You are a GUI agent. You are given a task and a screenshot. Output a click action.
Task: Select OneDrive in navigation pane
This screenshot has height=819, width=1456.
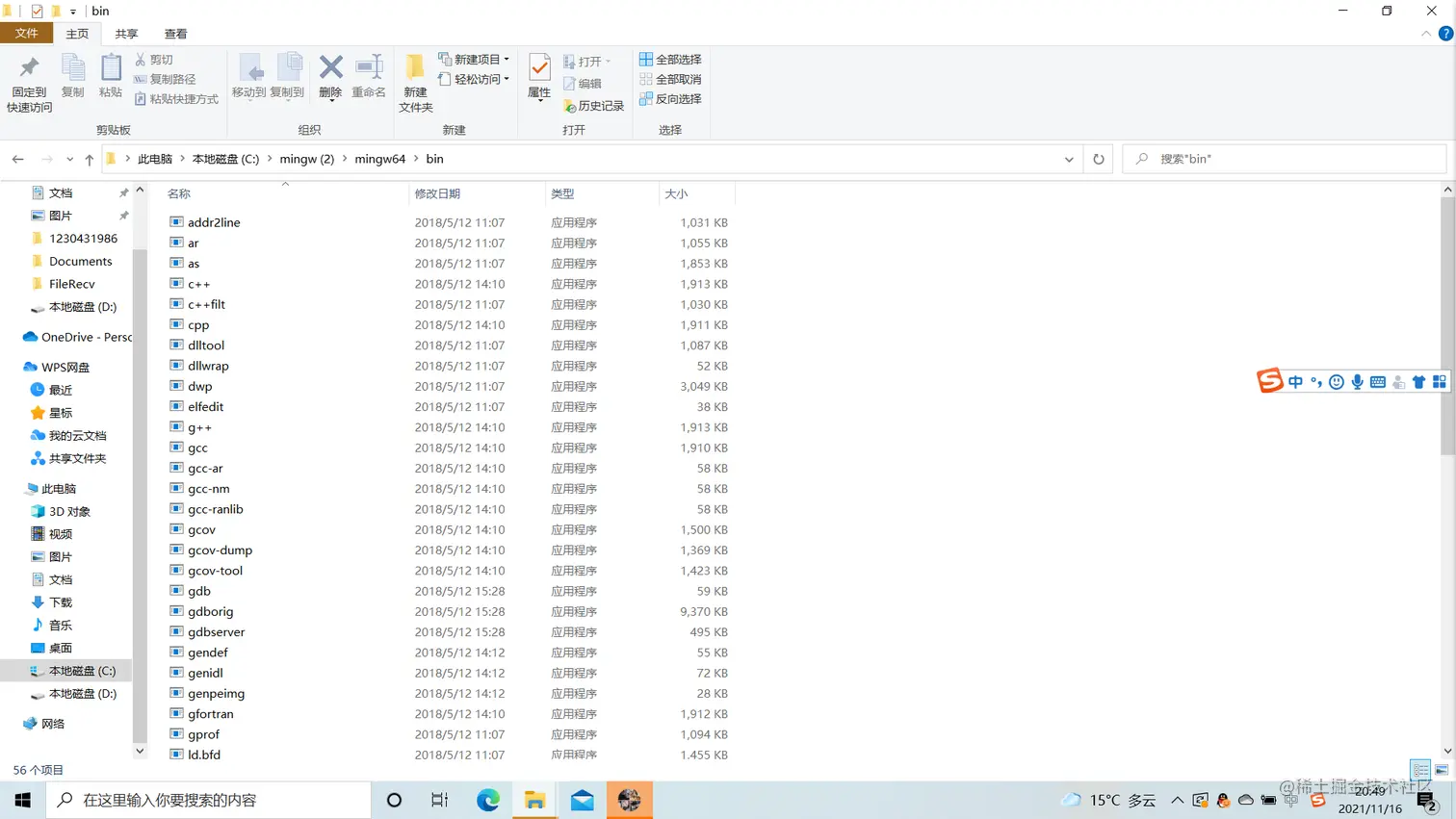tap(77, 337)
